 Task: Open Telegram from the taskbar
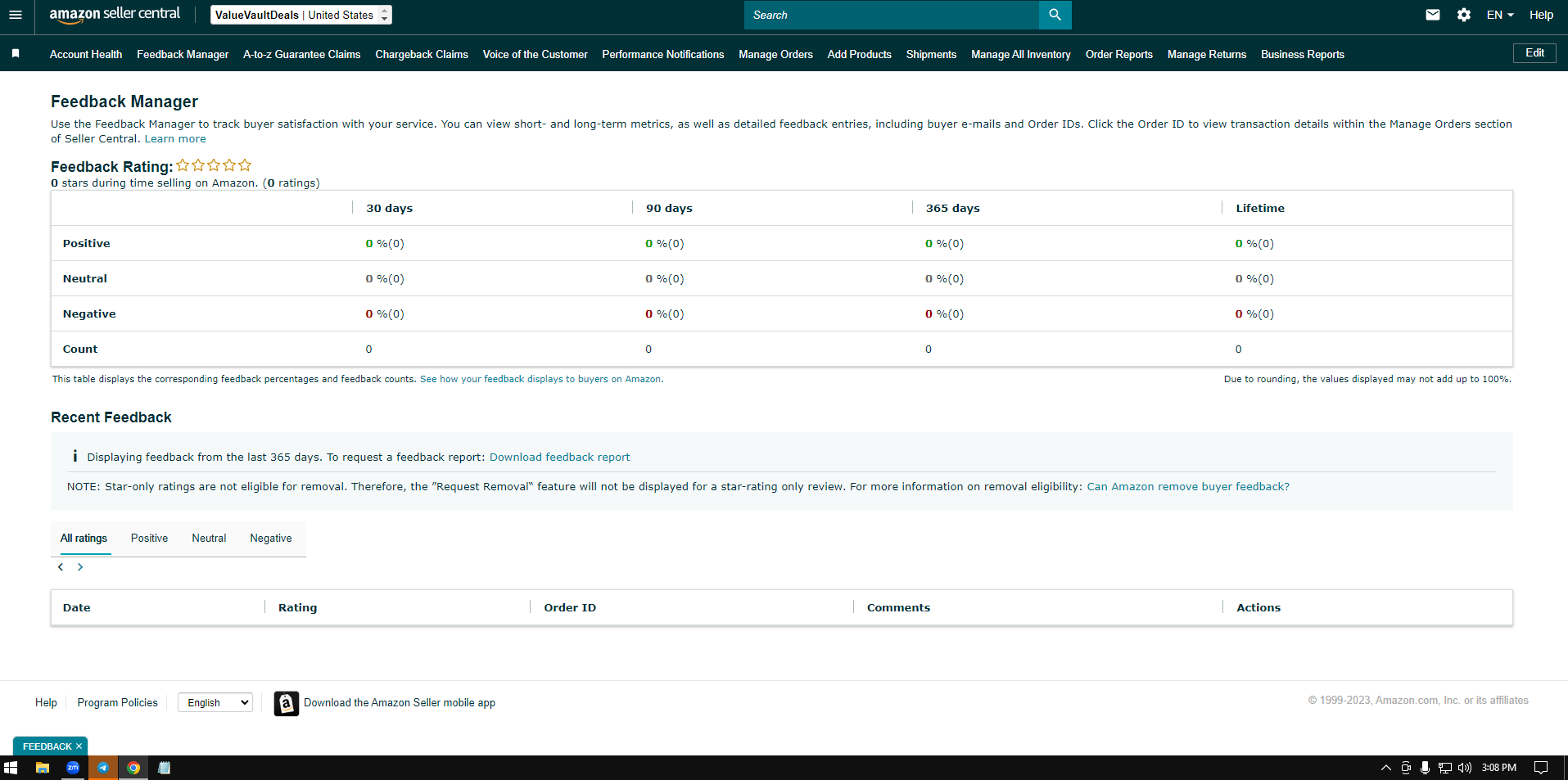[x=103, y=768]
